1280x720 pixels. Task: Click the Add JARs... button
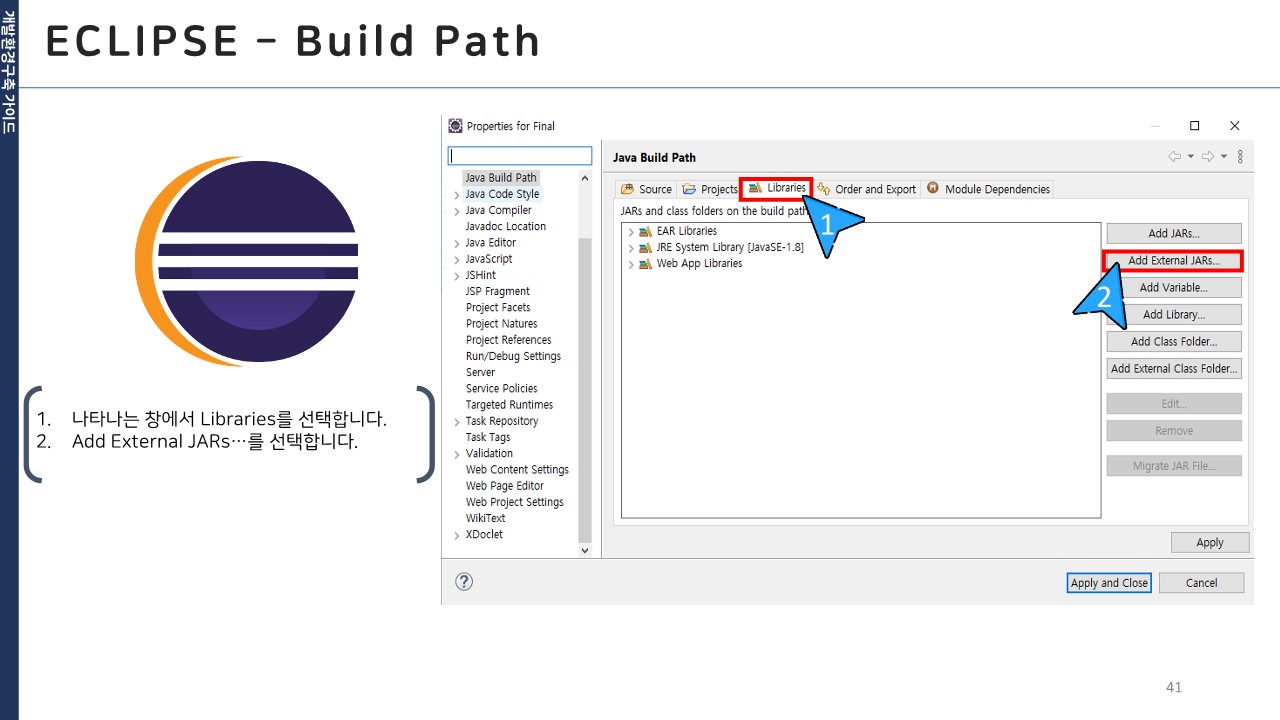[1174, 233]
